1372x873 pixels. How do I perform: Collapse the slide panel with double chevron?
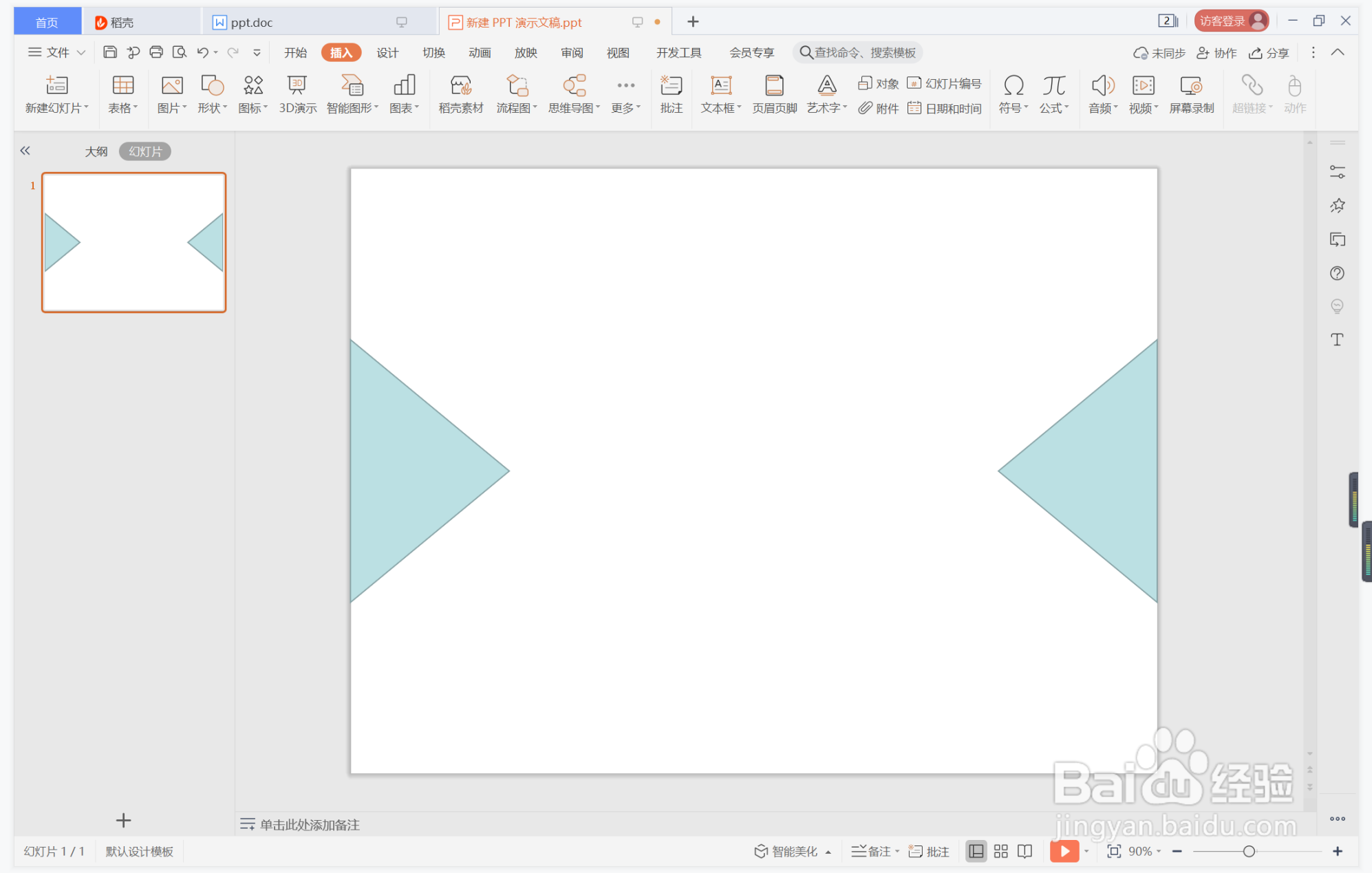pyautogui.click(x=25, y=151)
